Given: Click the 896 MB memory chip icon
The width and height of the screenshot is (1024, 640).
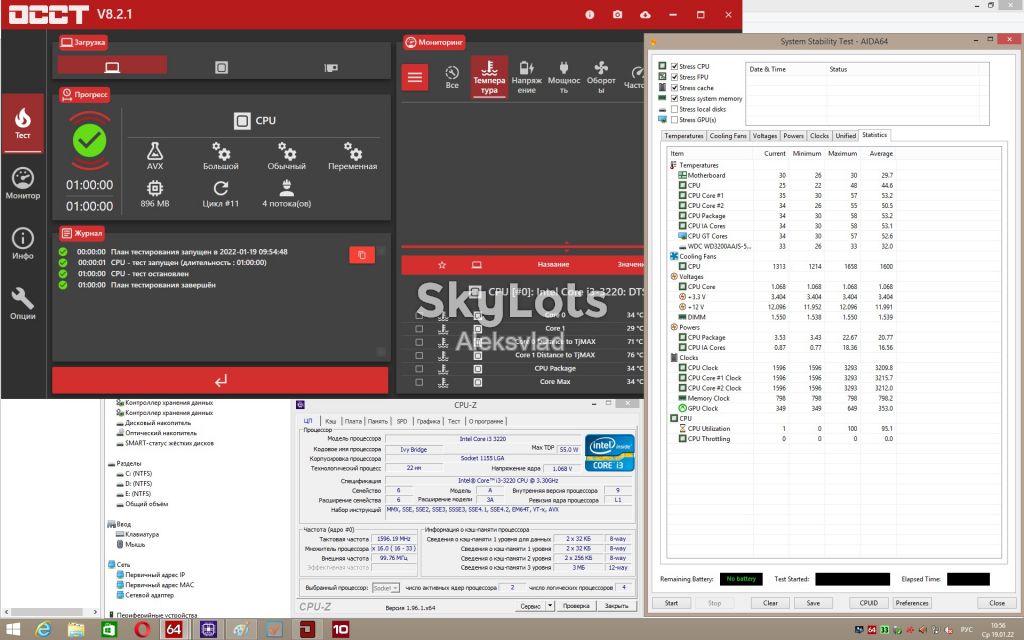Looking at the screenshot, I should [155, 189].
